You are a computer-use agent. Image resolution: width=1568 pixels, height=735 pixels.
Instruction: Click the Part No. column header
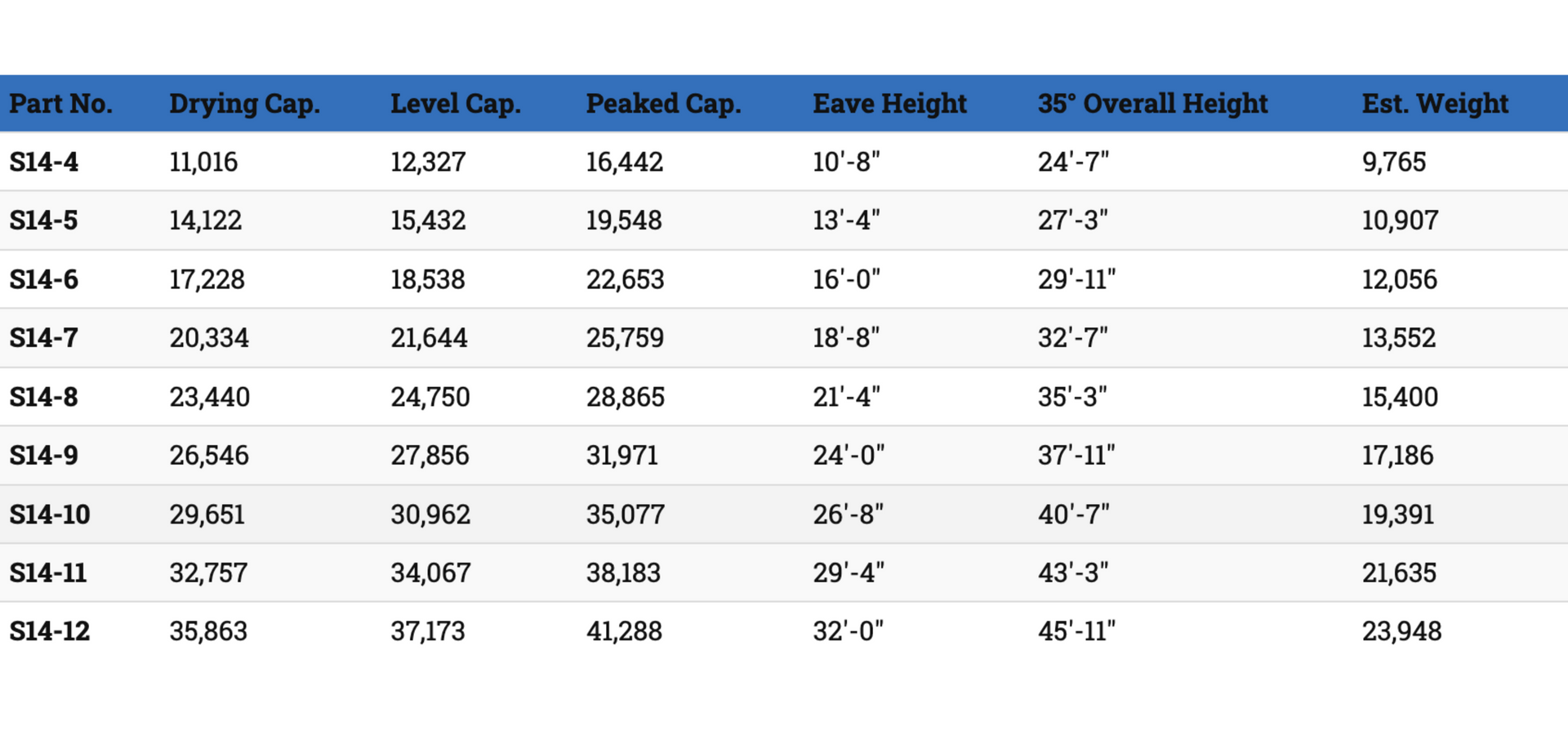[60, 104]
